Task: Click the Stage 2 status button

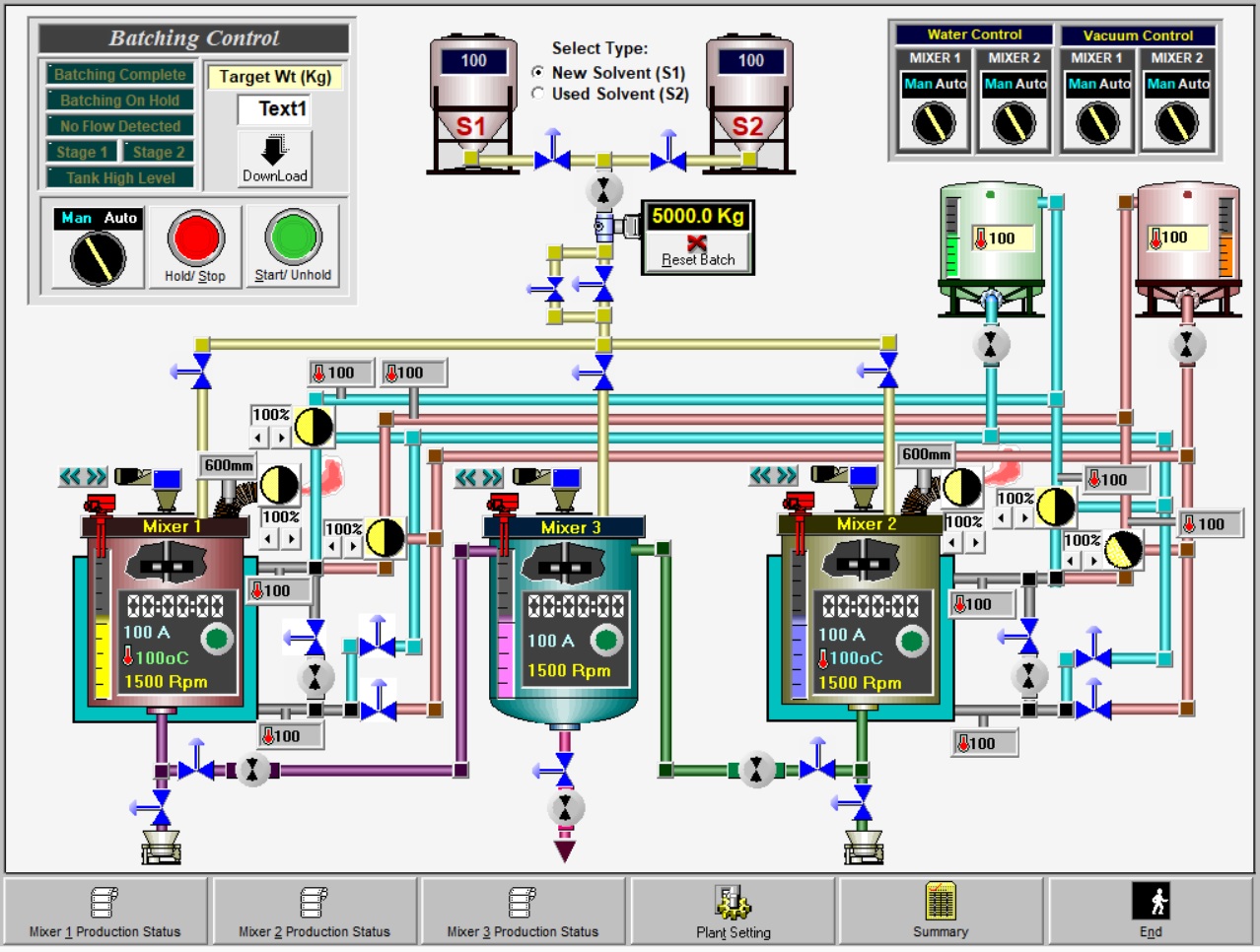Action: coord(159,152)
